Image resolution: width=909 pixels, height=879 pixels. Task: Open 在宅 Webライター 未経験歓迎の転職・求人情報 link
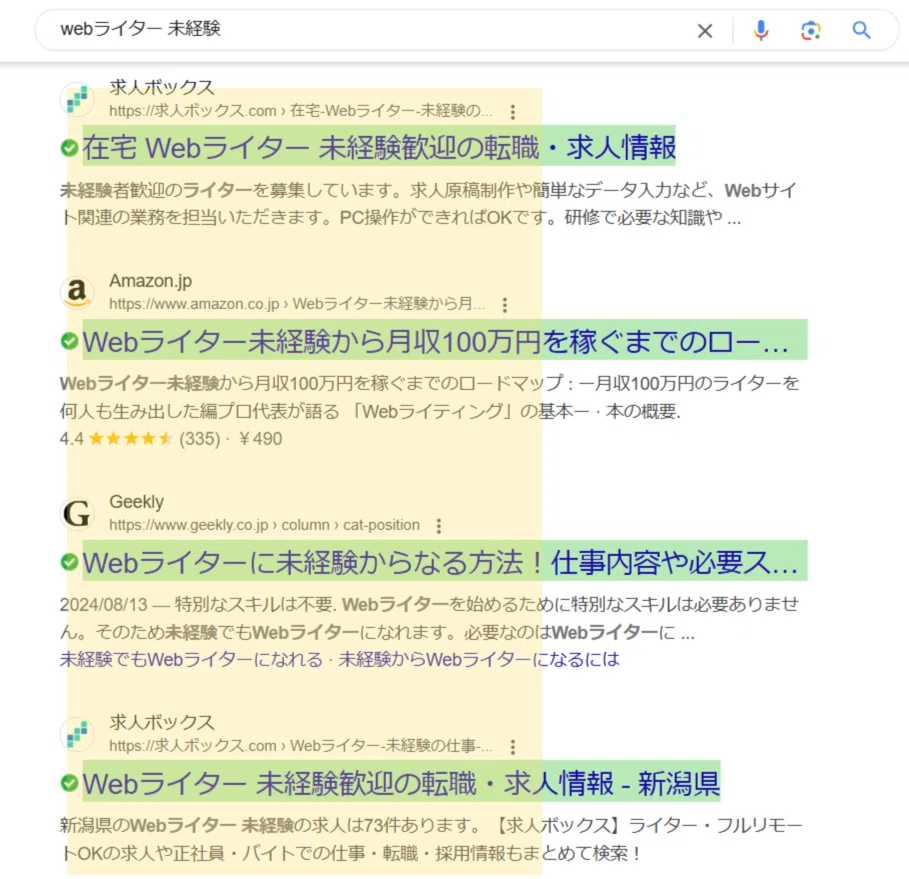tap(379, 147)
